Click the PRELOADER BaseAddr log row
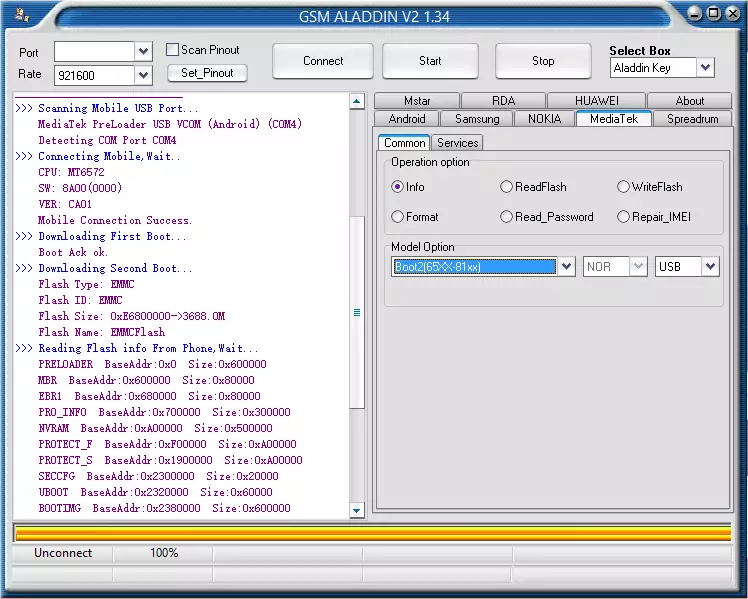This screenshot has width=748, height=599. click(x=152, y=364)
